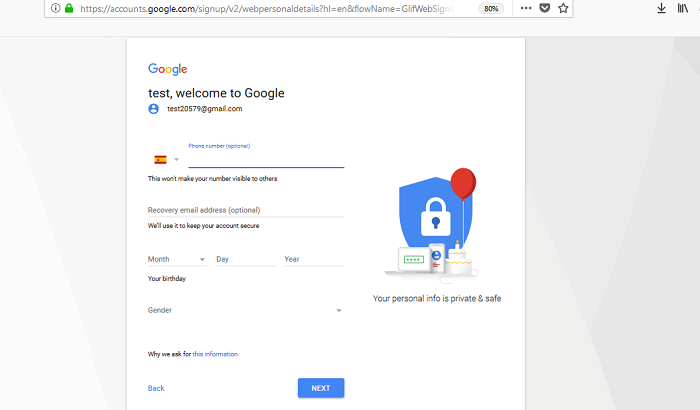Image resolution: width=700 pixels, height=410 pixels.
Task: Click the Day birthday field
Action: [x=246, y=259]
